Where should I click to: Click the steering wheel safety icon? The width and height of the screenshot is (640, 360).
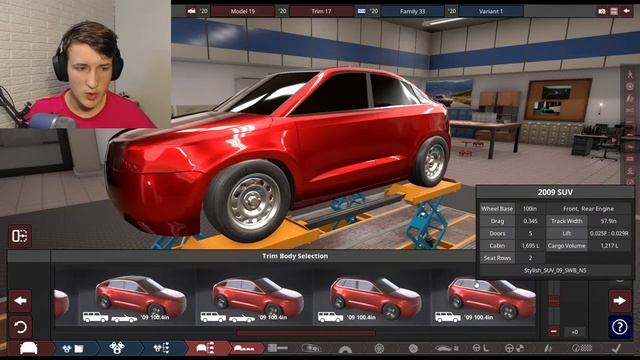[514, 348]
